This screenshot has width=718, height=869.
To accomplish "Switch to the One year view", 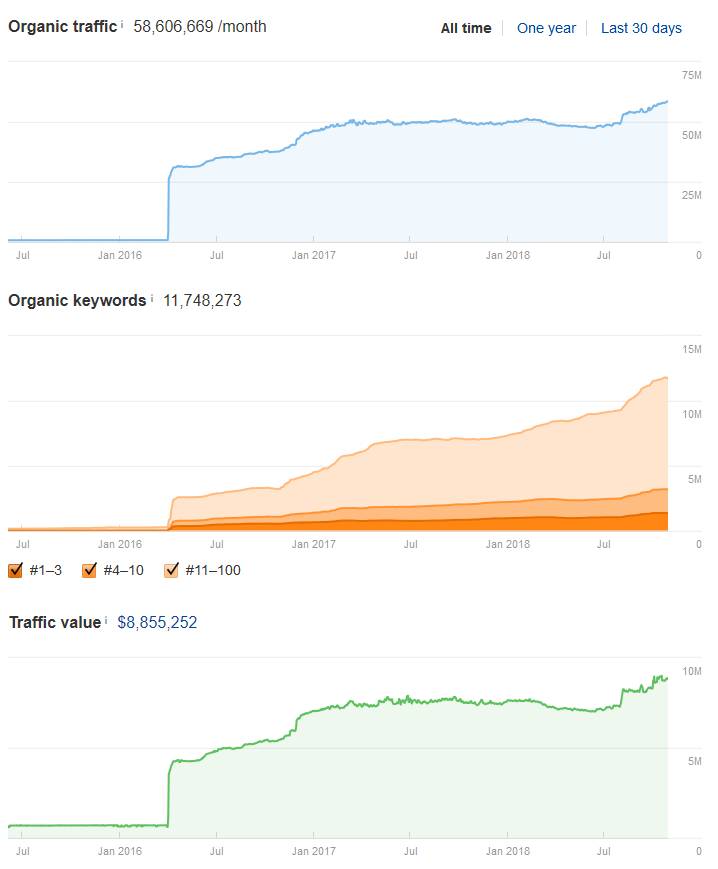I will 546,28.
